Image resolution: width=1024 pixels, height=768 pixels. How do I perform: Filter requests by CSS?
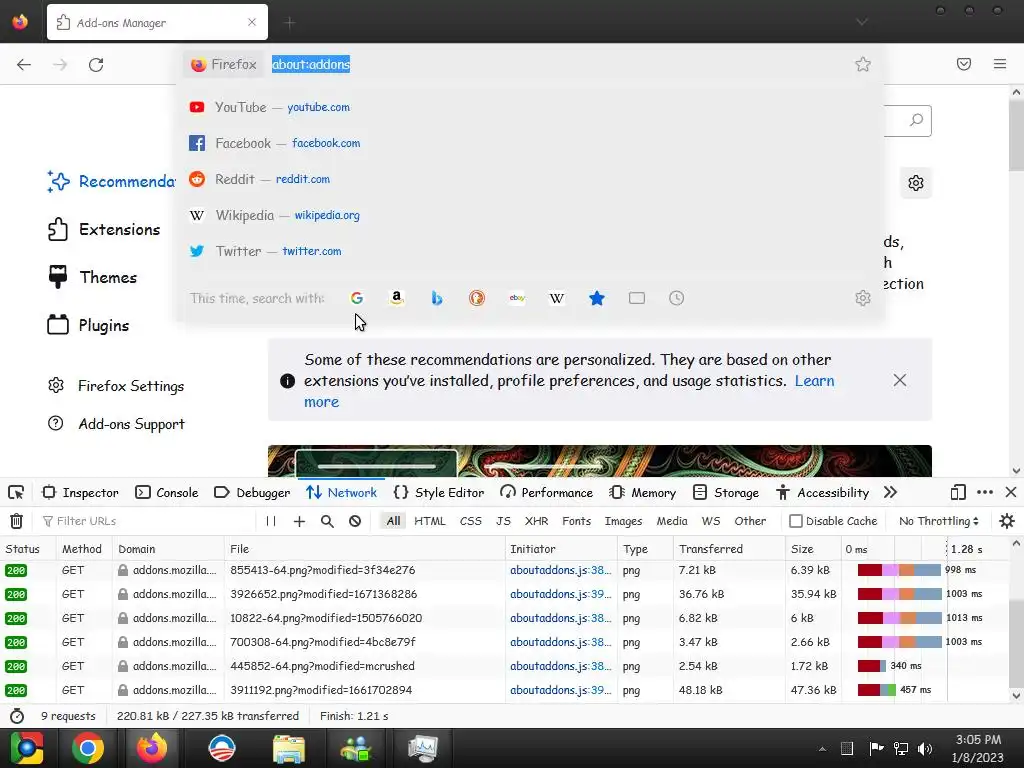click(470, 521)
